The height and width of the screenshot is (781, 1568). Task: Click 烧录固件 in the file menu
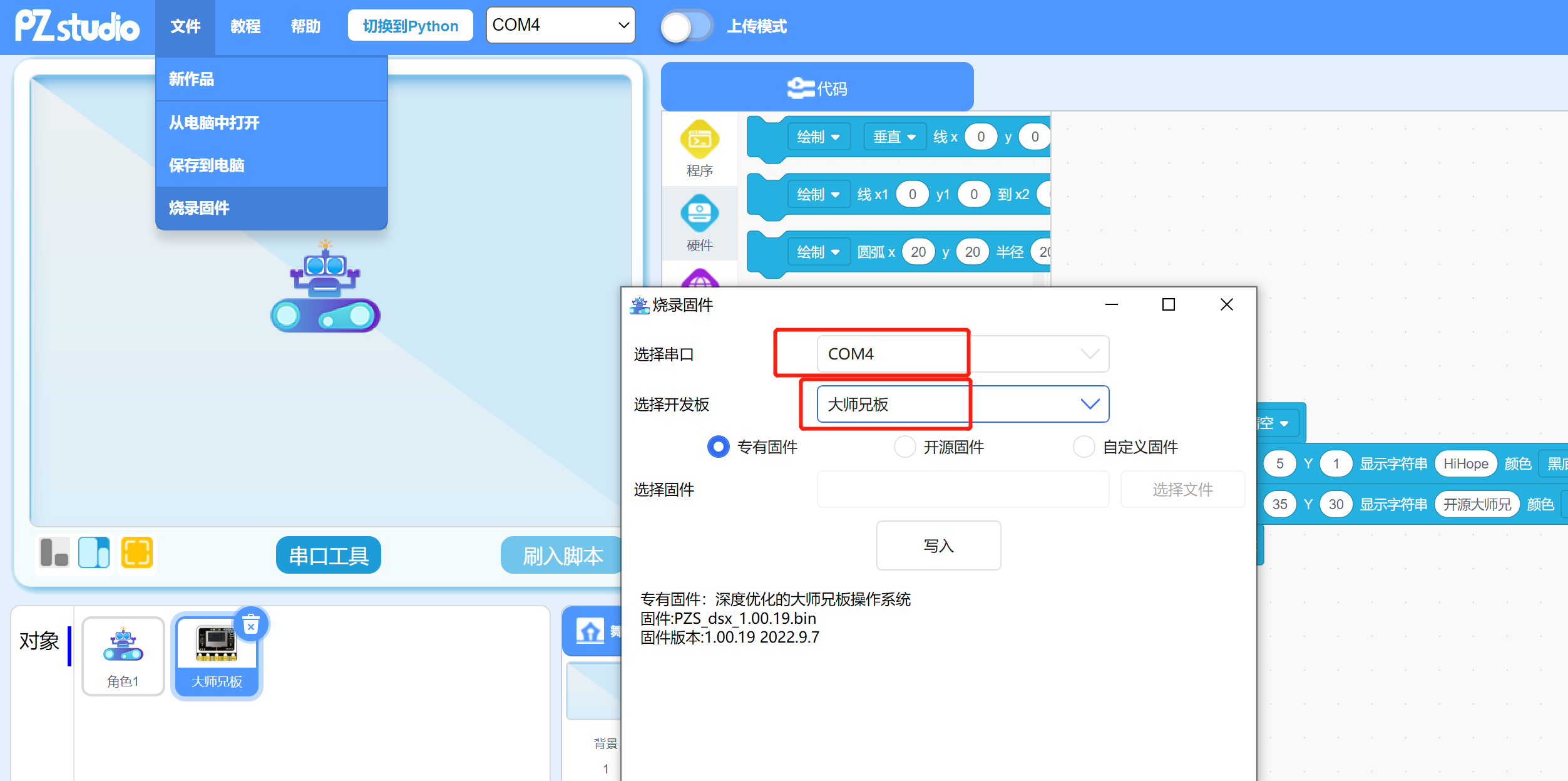coord(272,208)
